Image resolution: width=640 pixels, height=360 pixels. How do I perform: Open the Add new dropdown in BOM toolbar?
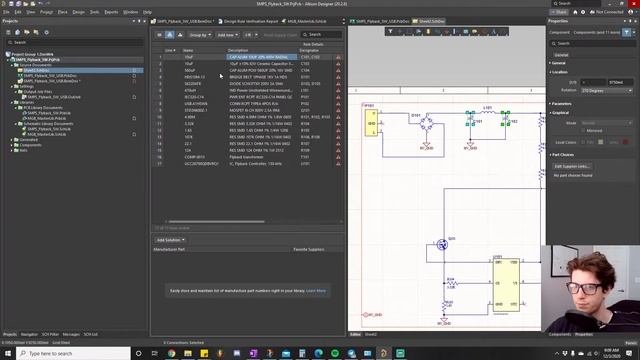tap(228, 35)
